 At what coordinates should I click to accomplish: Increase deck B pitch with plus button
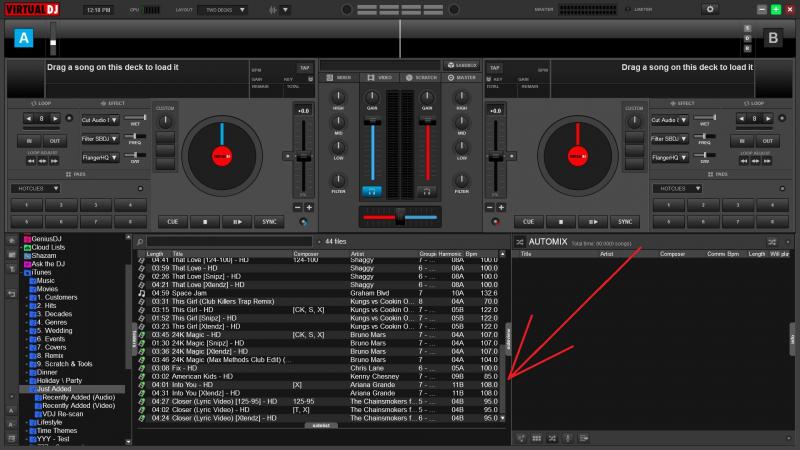click(501, 207)
